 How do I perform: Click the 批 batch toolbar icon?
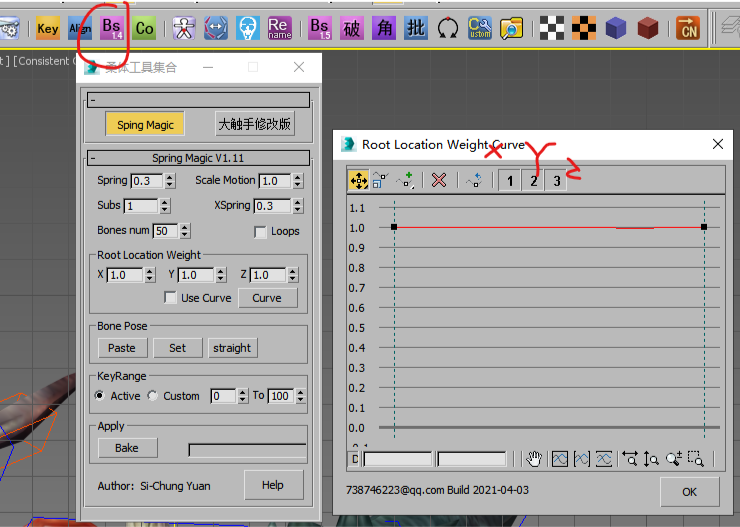pyautogui.click(x=416, y=28)
